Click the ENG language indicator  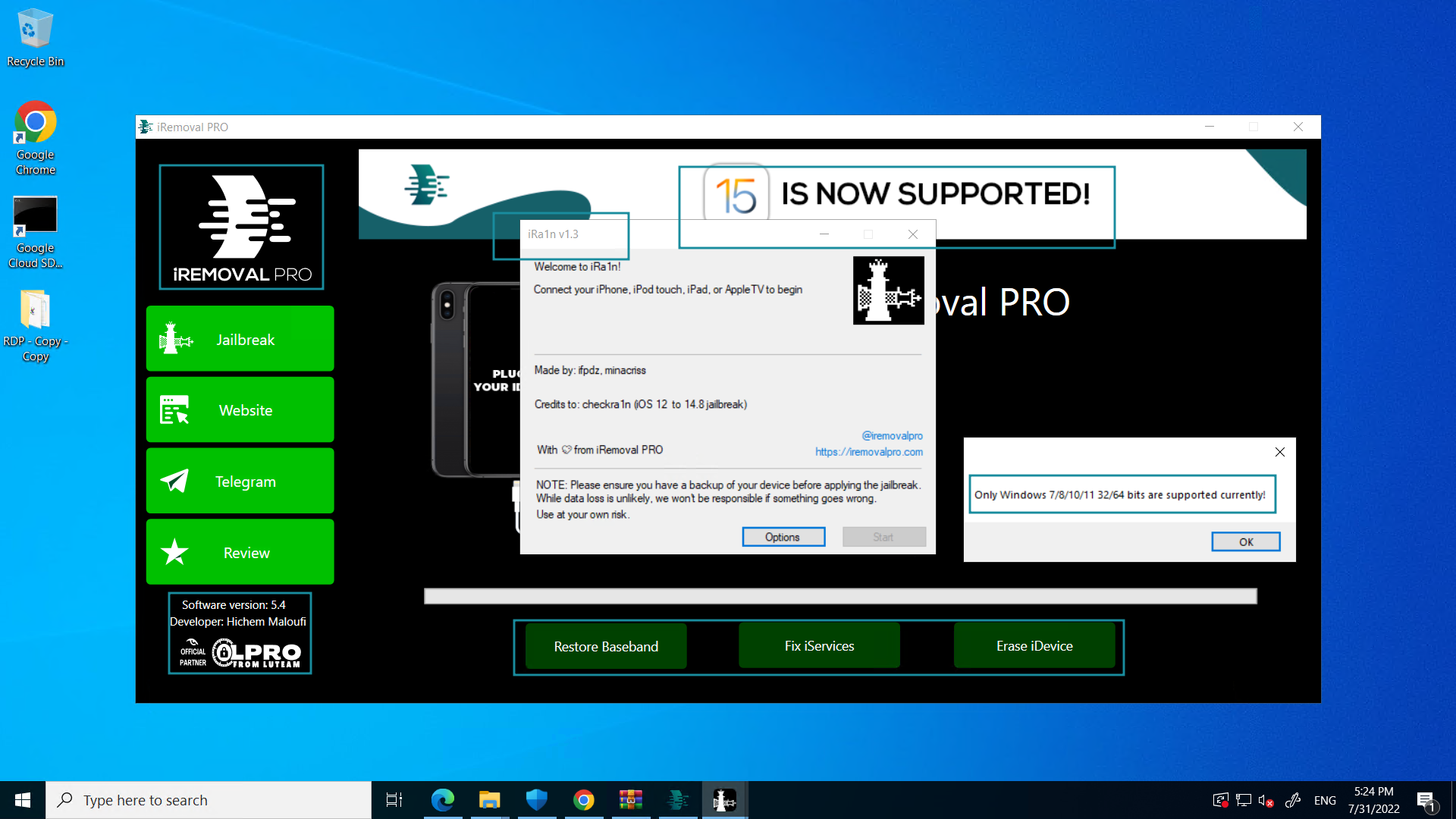(x=1325, y=800)
